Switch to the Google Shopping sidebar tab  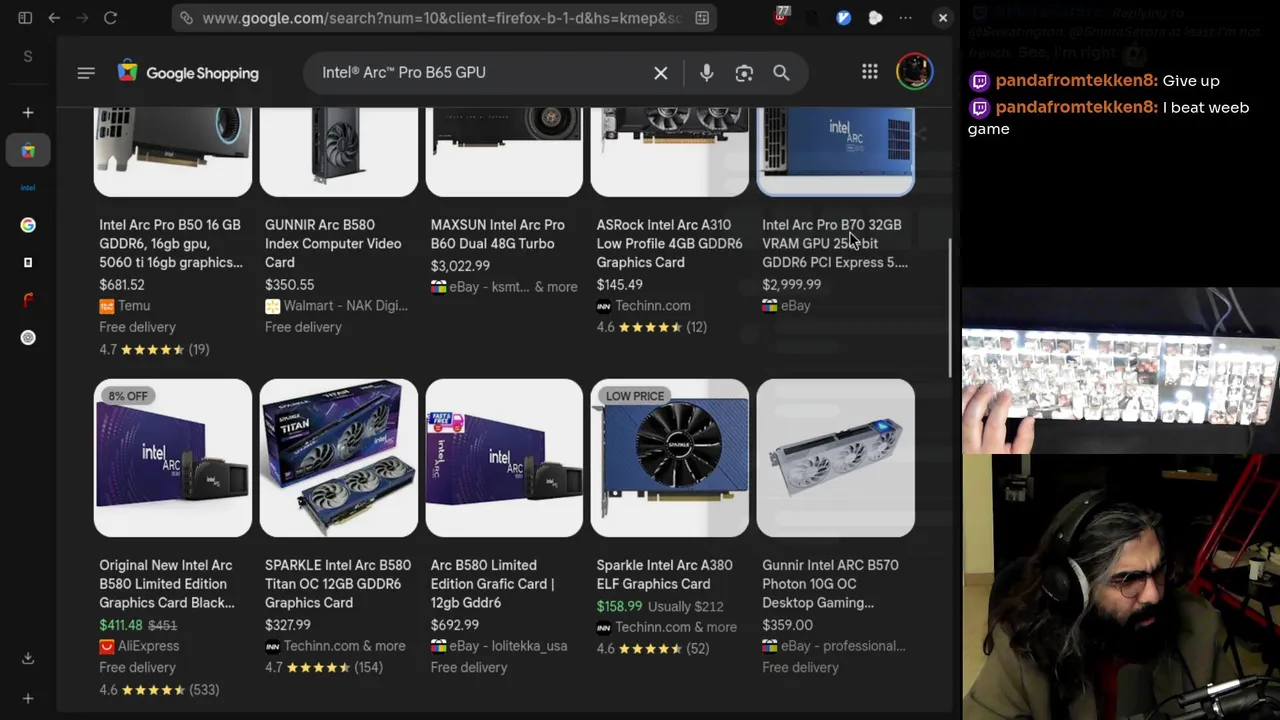coord(28,151)
